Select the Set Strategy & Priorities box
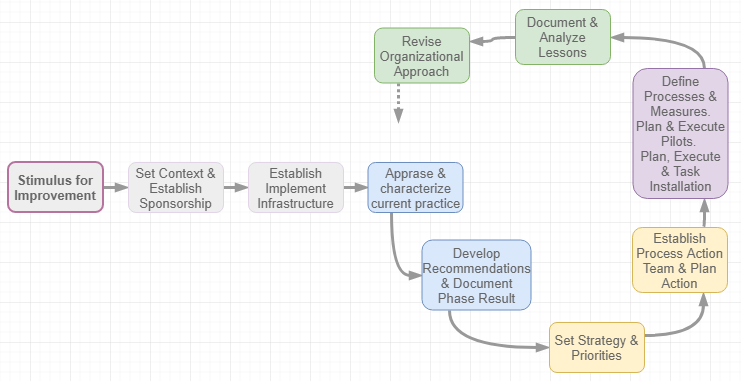Image resolution: width=741 pixels, height=381 pixels. click(x=597, y=347)
